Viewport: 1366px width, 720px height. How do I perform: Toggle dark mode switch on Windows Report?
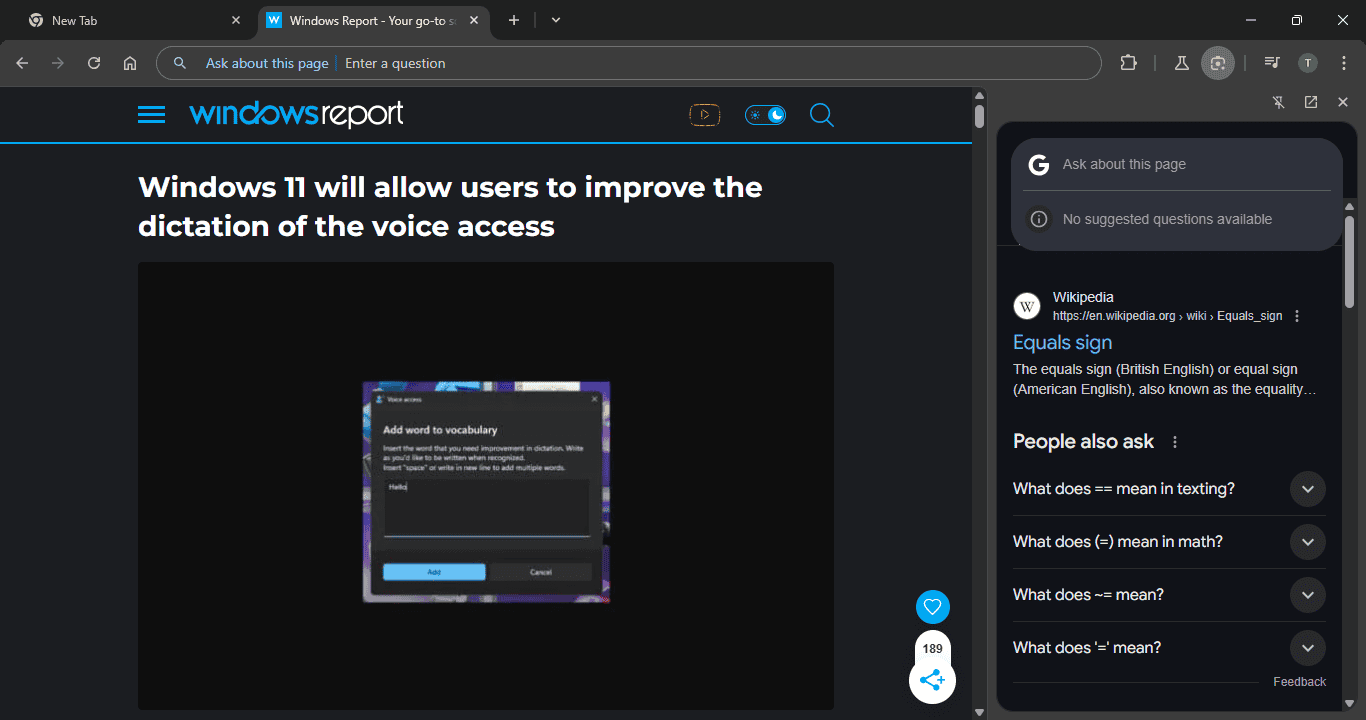[x=766, y=115]
